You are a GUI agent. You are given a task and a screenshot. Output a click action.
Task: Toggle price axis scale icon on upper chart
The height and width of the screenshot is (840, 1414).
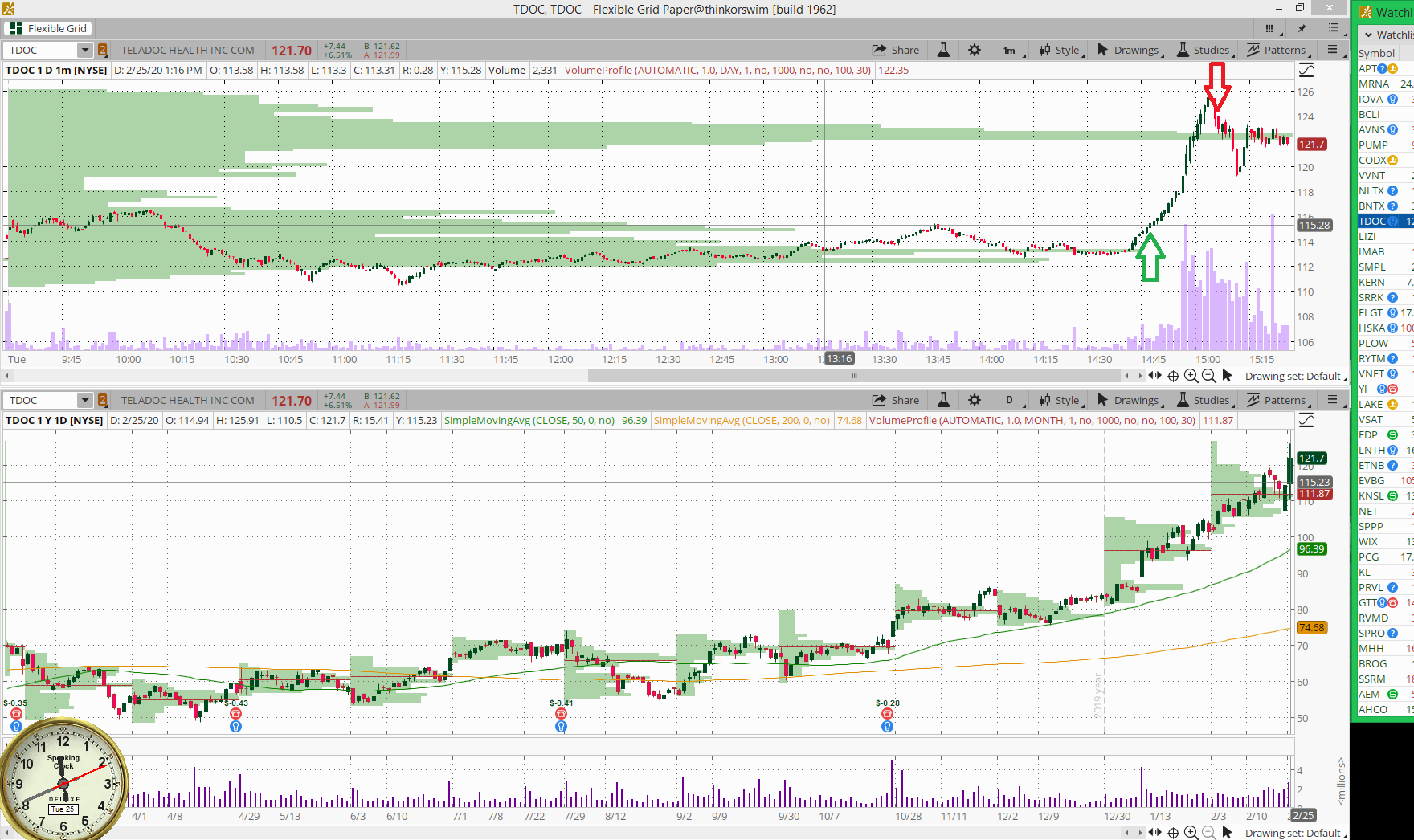coord(1306,70)
